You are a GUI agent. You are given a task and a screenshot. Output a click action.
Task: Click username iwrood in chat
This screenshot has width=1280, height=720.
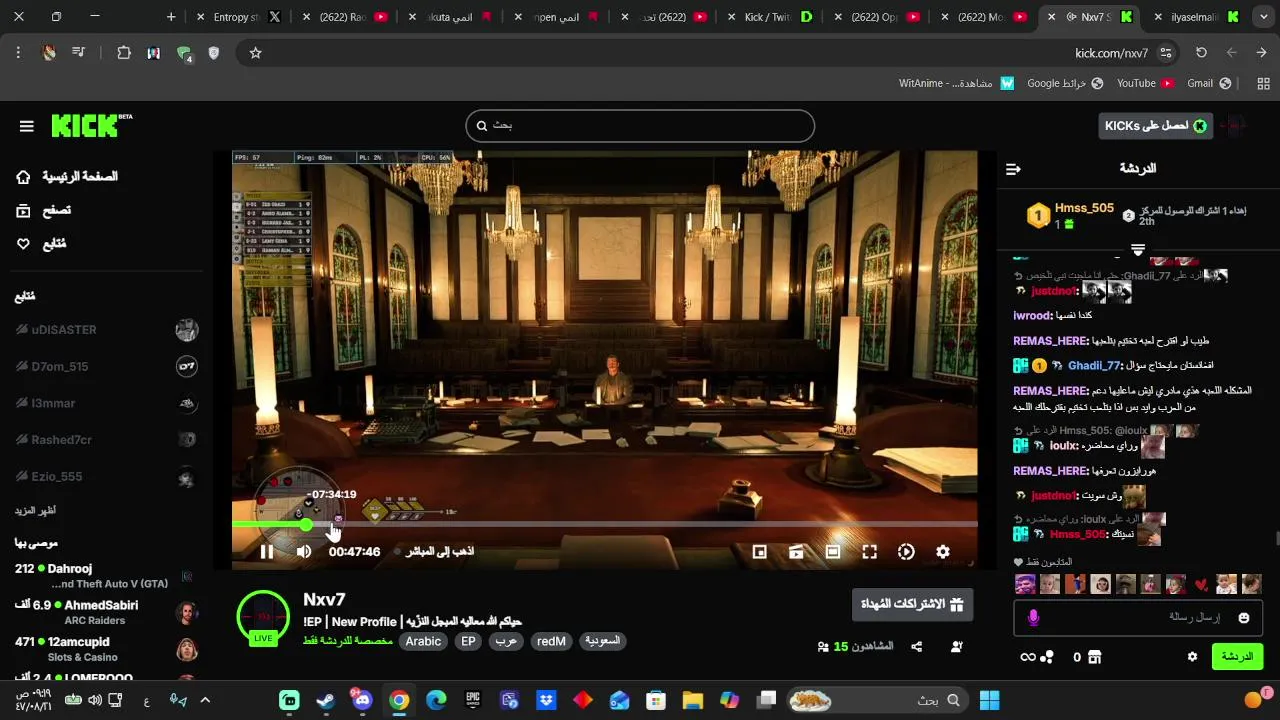pyautogui.click(x=1032, y=316)
